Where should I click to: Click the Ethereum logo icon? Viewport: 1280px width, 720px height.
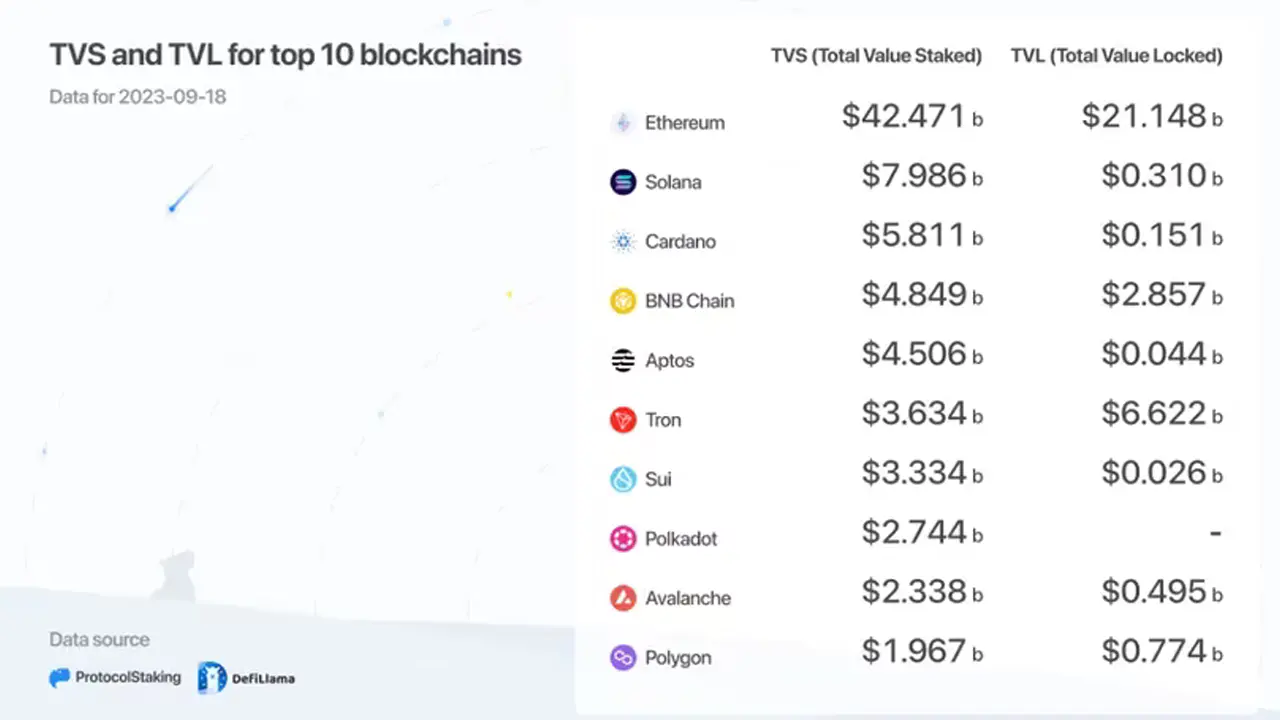pos(623,123)
